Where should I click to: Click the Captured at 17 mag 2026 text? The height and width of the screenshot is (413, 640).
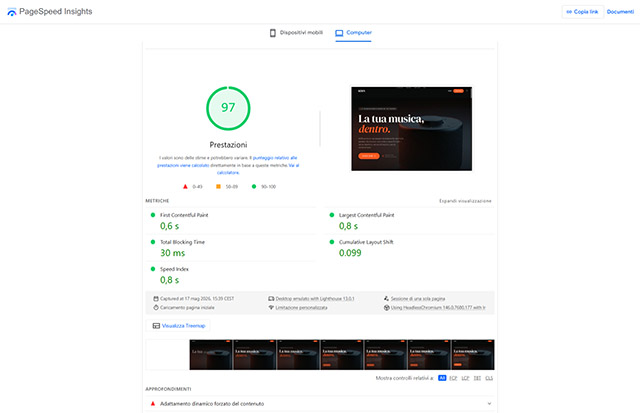point(197,299)
